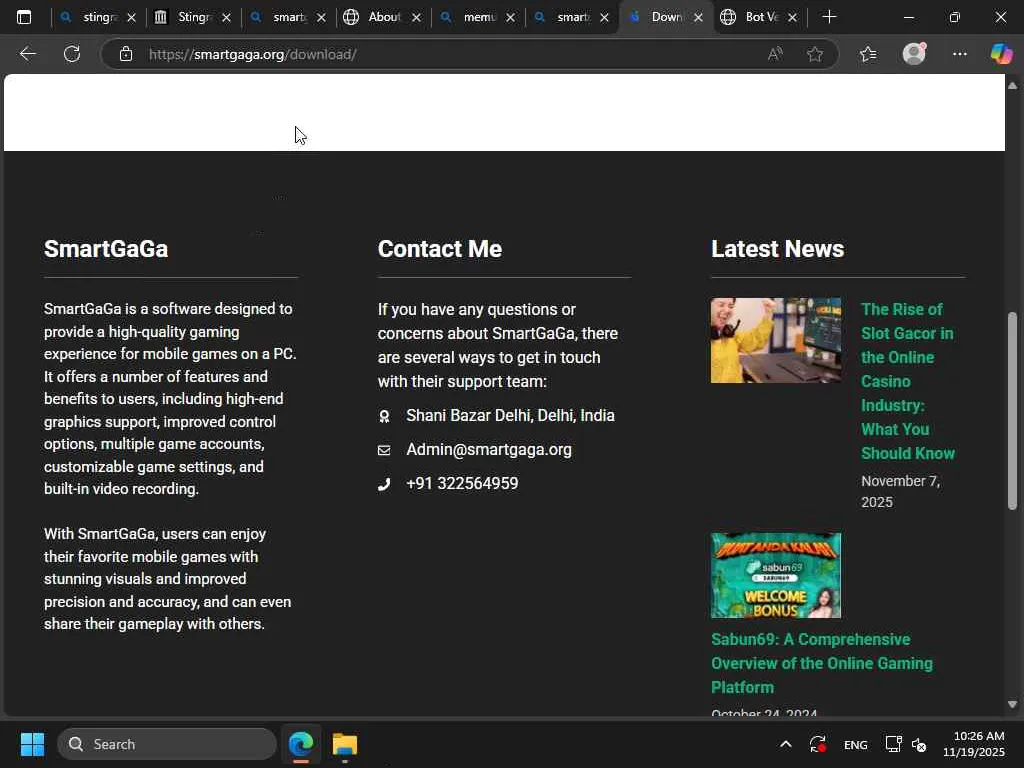
Task: Open the tab actions menu icon
Action: [24, 17]
